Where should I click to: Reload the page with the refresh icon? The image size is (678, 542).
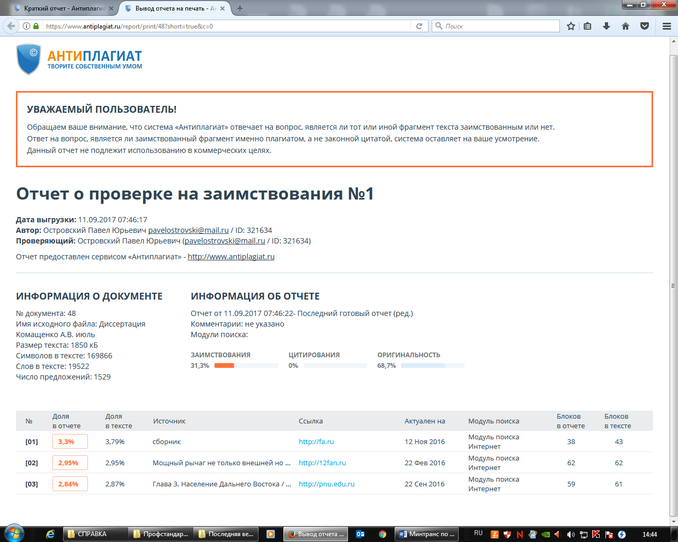(x=419, y=26)
